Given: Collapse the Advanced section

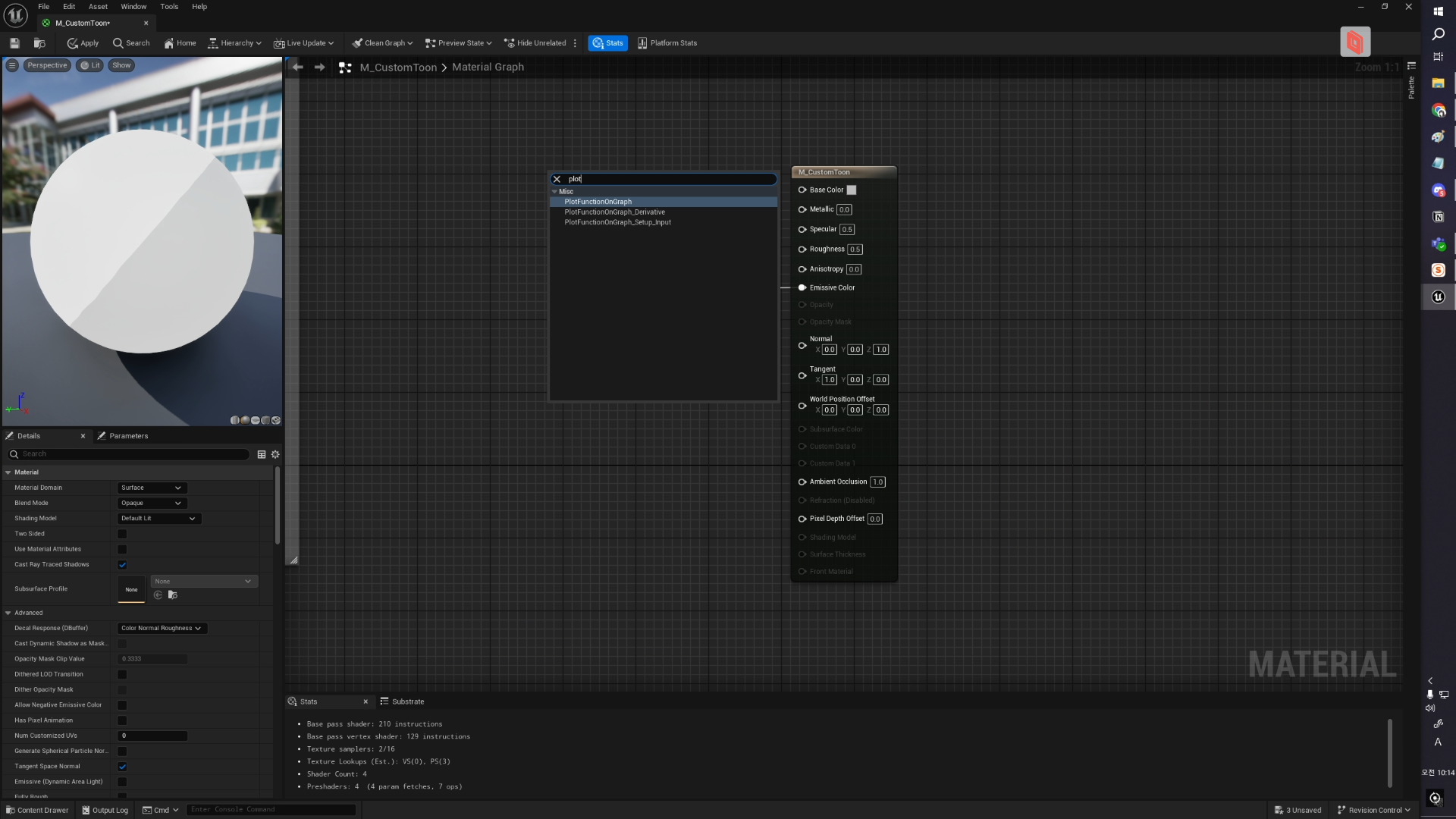Looking at the screenshot, I should pos(8,613).
